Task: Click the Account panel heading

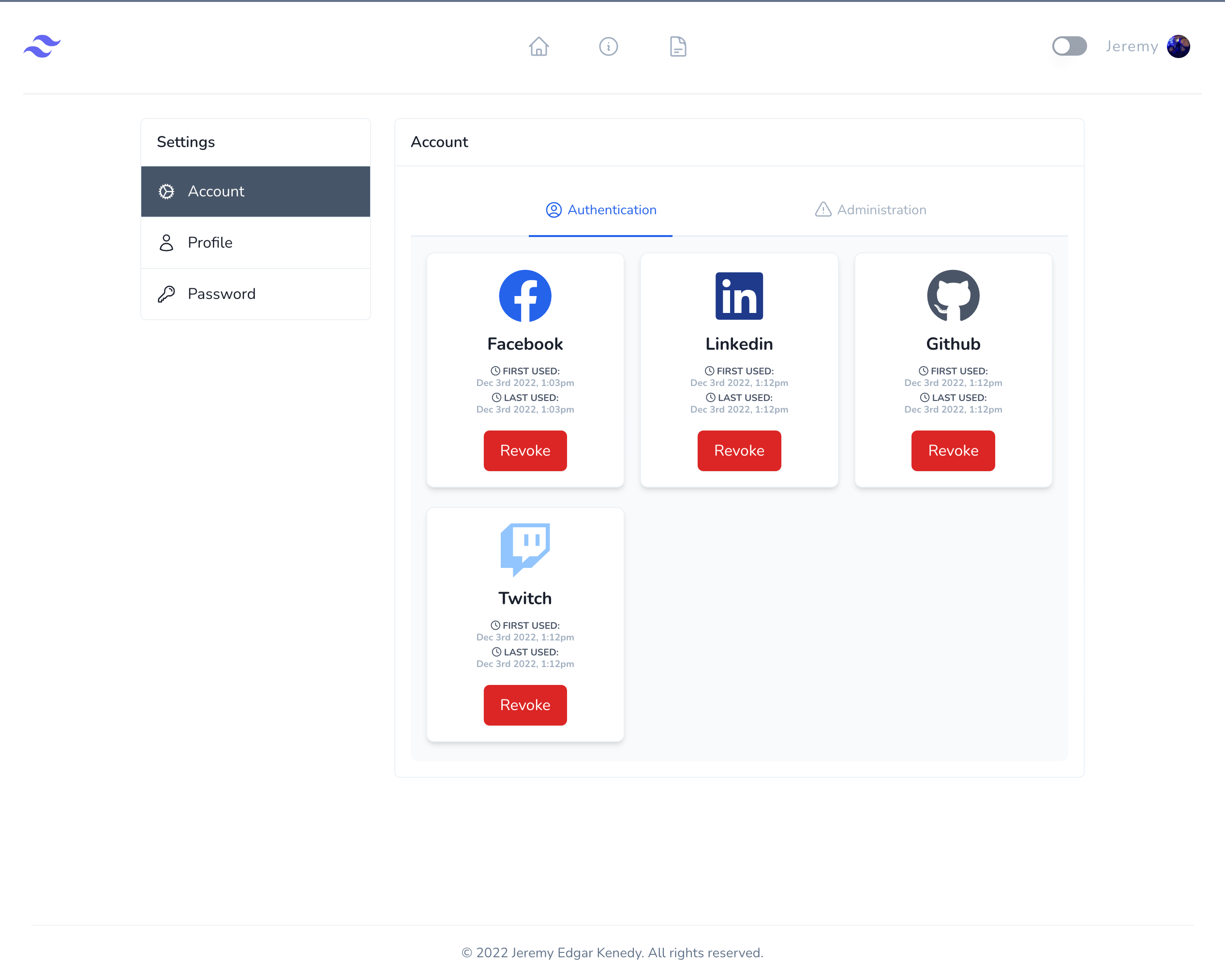Action: coord(439,142)
